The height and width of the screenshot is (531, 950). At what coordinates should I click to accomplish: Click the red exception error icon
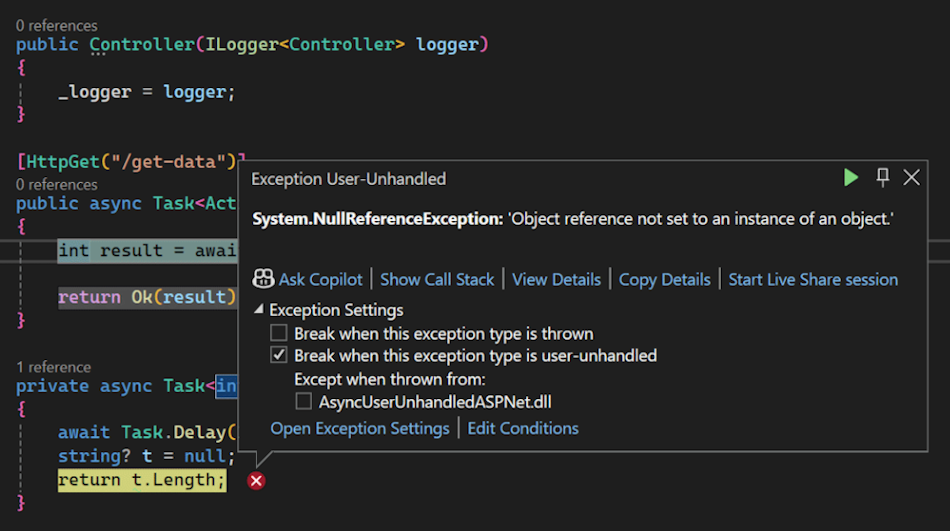[257, 481]
